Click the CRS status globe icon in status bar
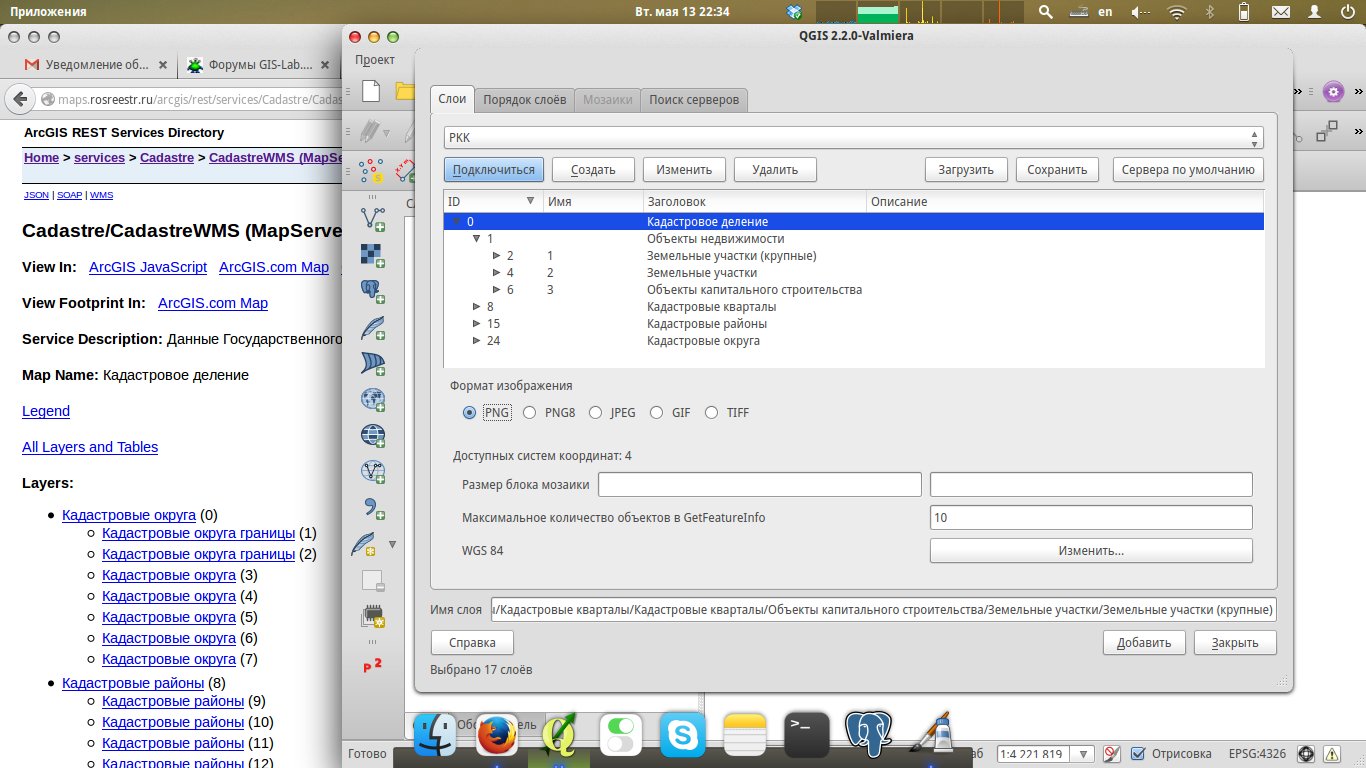 [x=1305, y=754]
